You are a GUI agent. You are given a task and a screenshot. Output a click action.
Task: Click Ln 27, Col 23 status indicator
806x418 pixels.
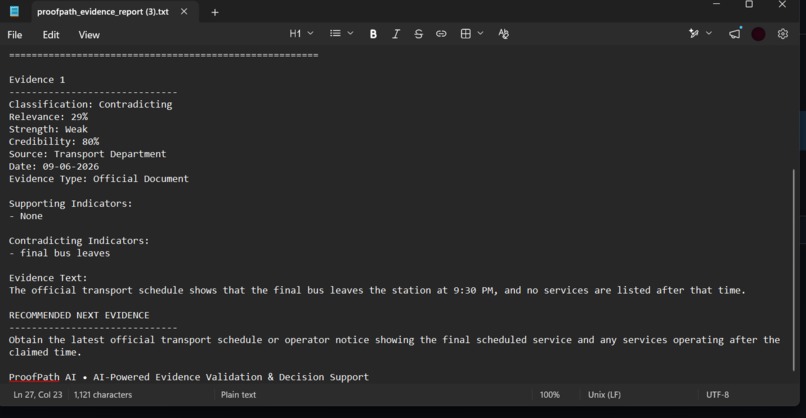coord(38,395)
